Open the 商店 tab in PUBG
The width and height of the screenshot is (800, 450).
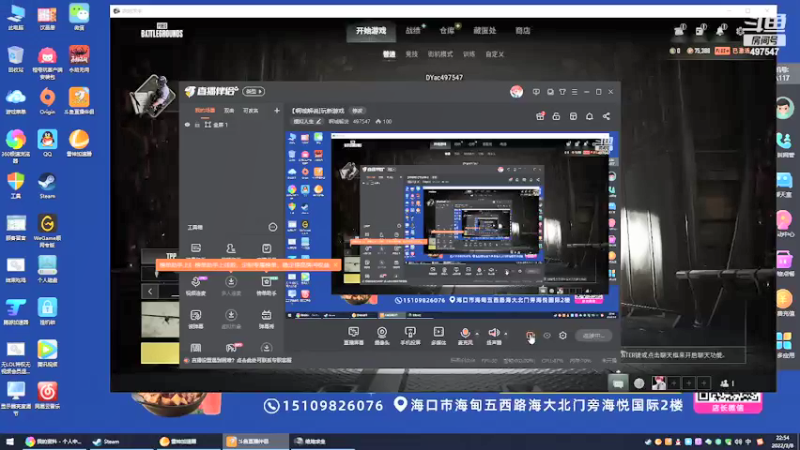click(x=522, y=31)
